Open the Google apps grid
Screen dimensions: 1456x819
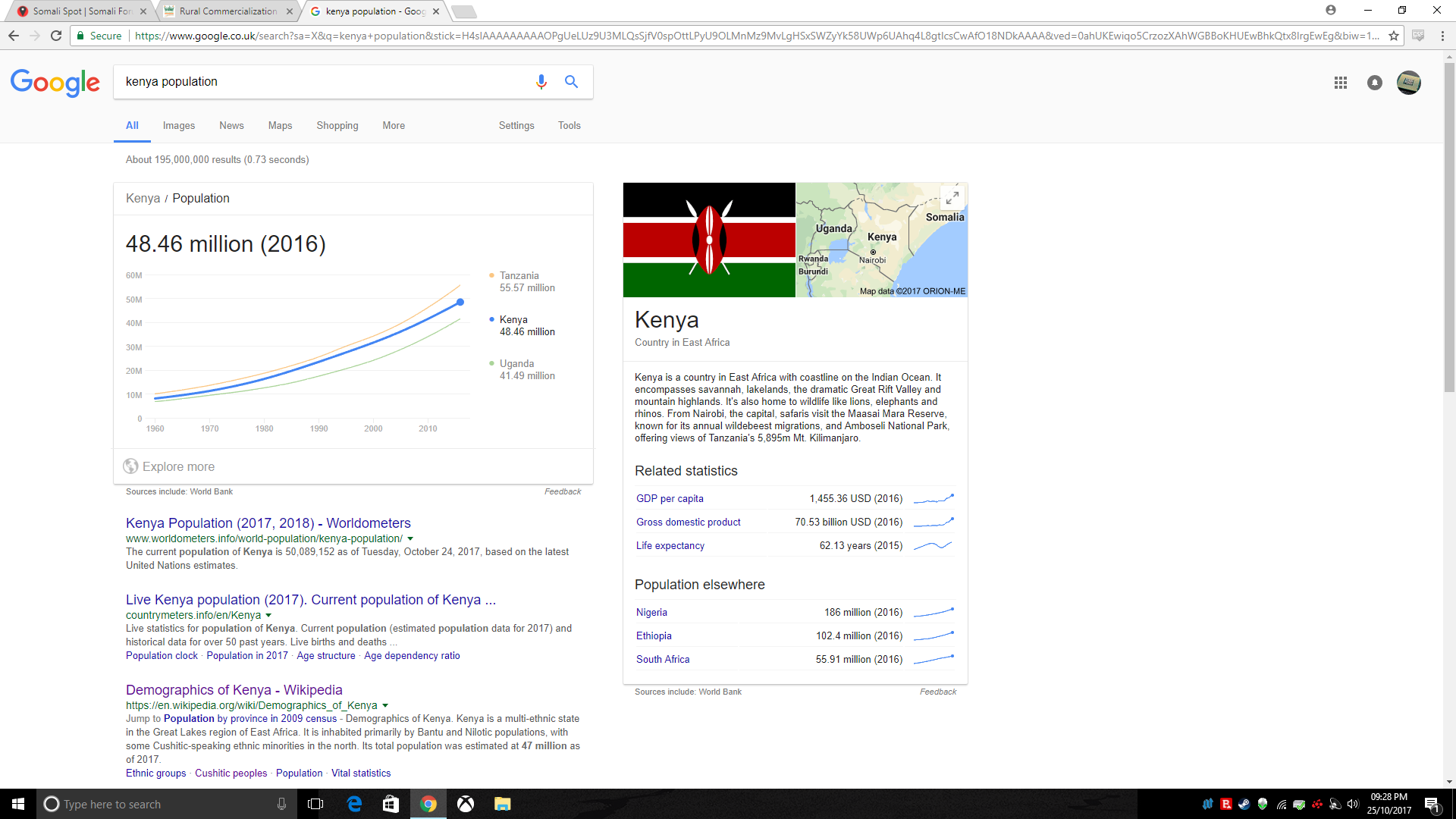point(1341,83)
